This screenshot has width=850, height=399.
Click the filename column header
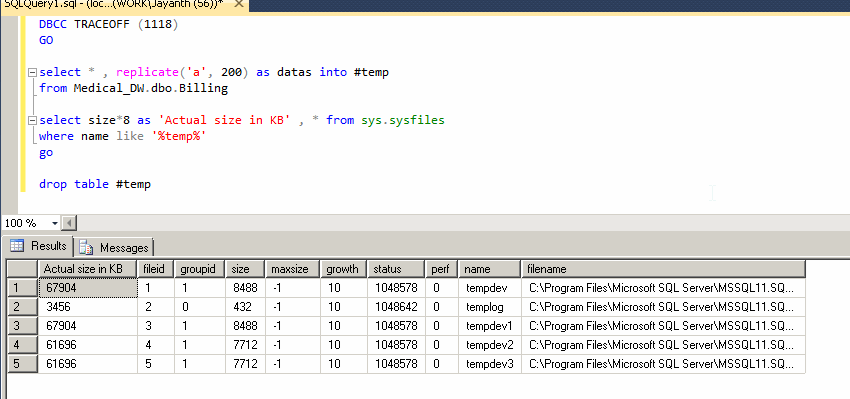tap(664, 269)
